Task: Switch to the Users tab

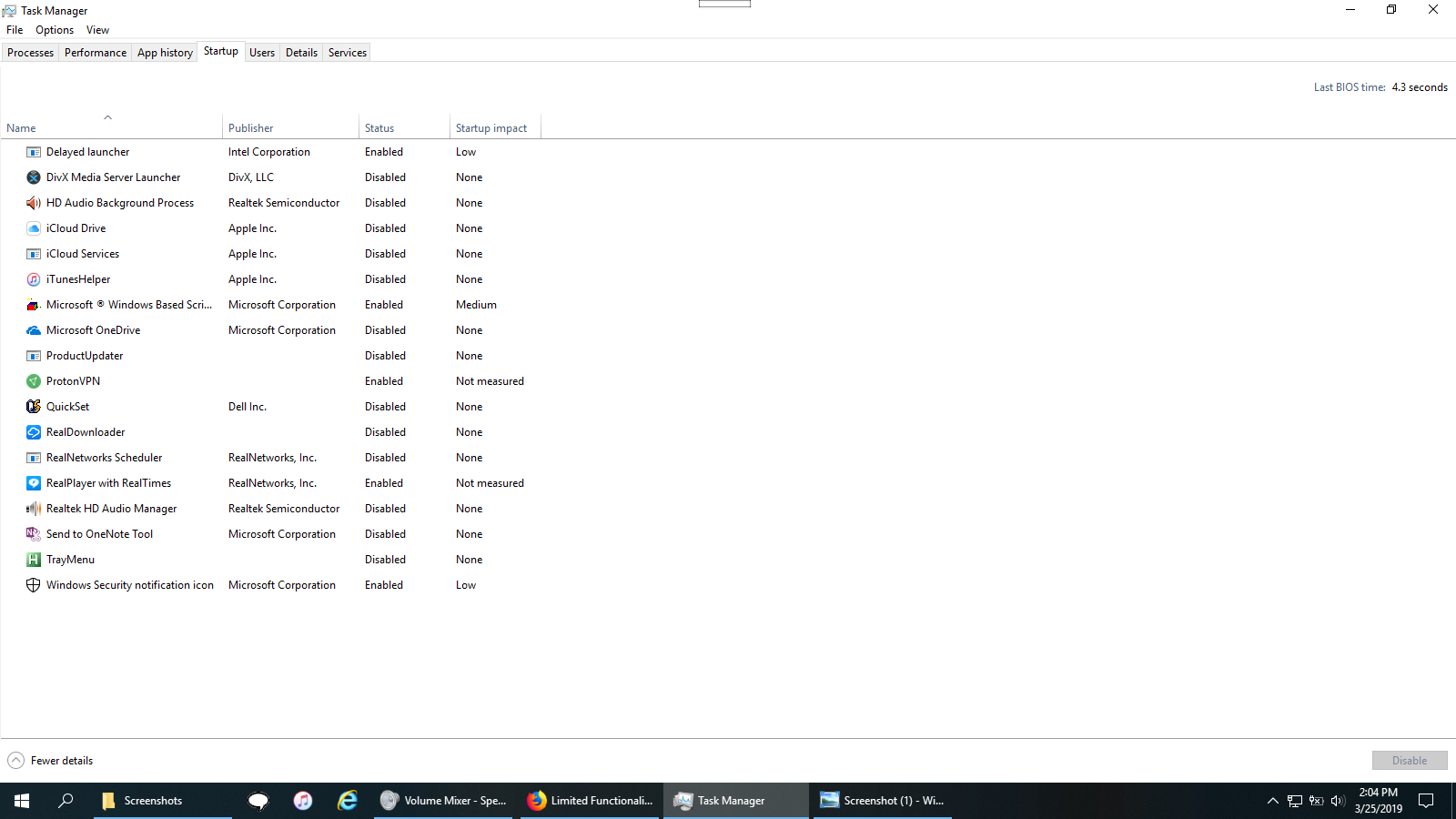Action: tap(262, 53)
